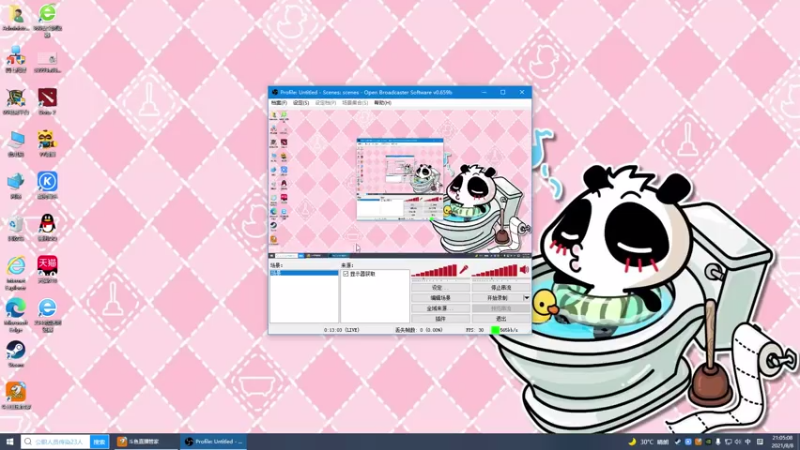The width and height of the screenshot is (800, 450).
Task: Click the tray volume speaker icon
Action: (x=738, y=442)
